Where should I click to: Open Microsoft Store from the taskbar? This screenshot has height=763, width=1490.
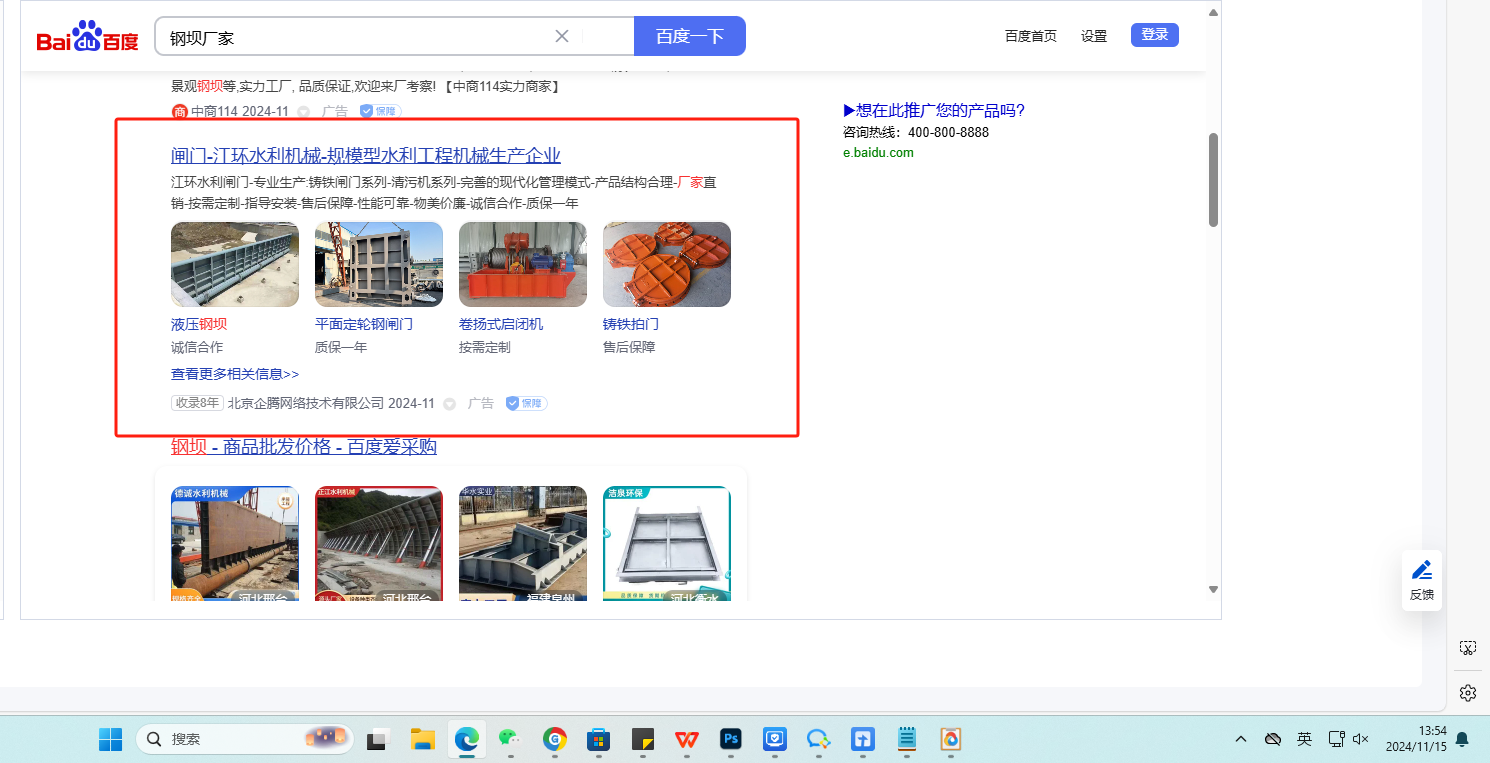(x=599, y=739)
